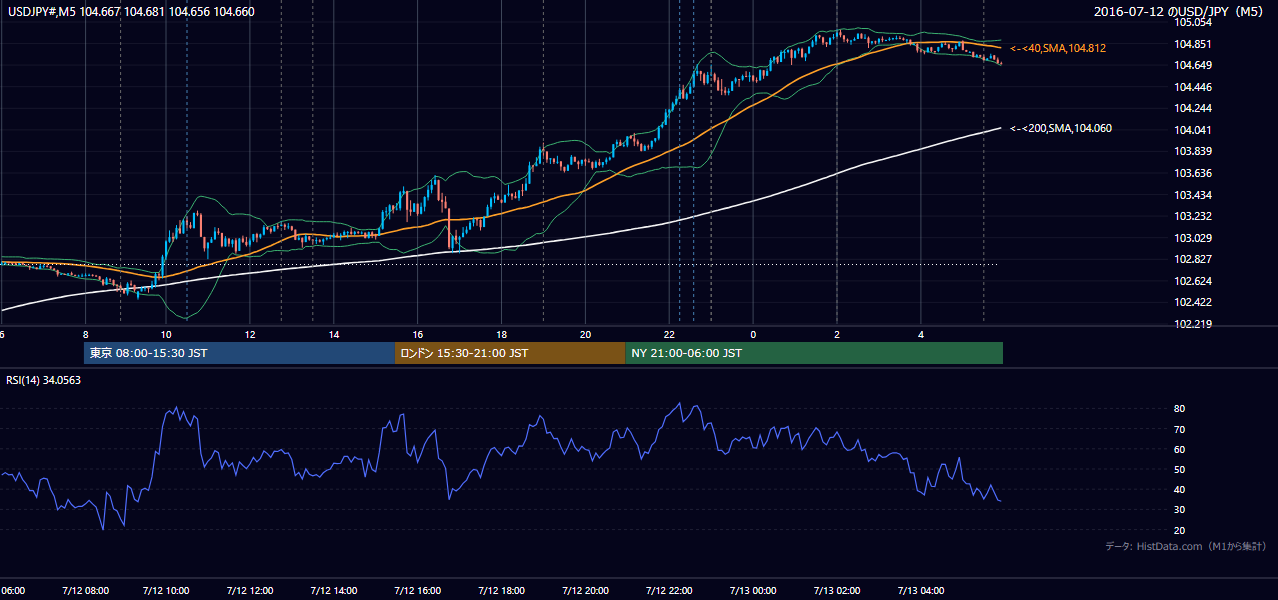Open the HistData.com data source credit
This screenshot has width=1278, height=600.
[1186, 546]
